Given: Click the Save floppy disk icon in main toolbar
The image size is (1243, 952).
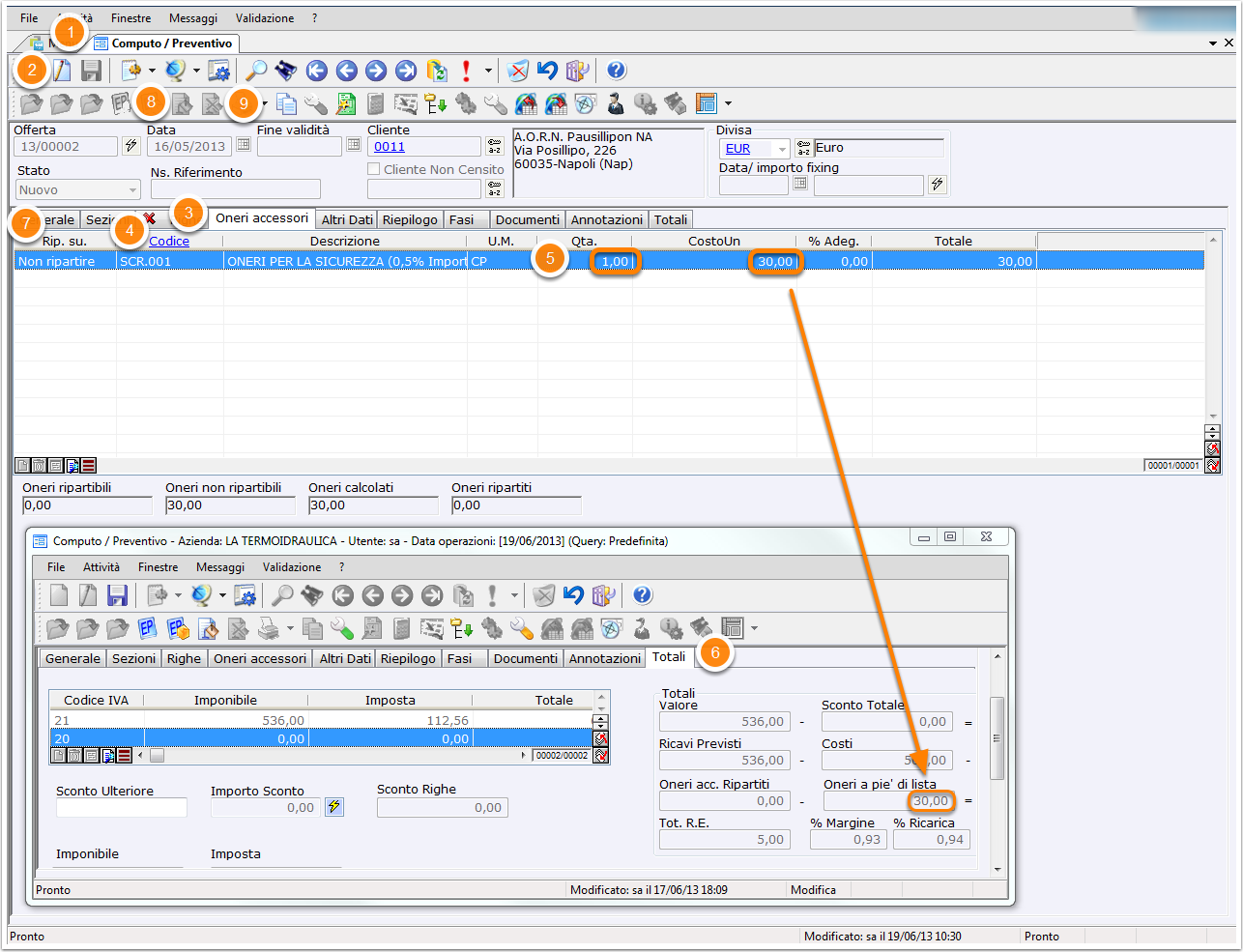Looking at the screenshot, I should pyautogui.click(x=91, y=71).
